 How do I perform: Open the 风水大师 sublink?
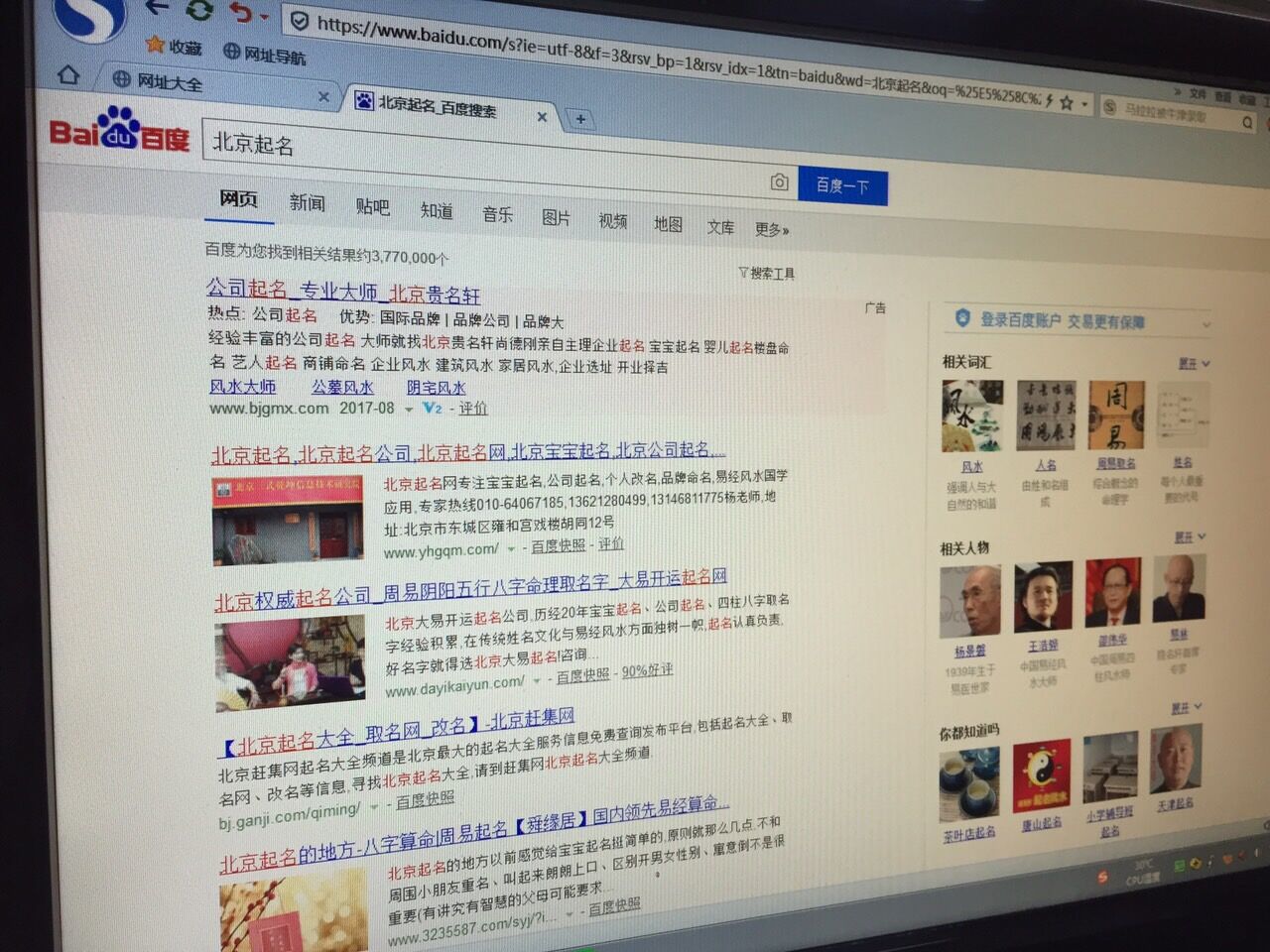coord(242,386)
